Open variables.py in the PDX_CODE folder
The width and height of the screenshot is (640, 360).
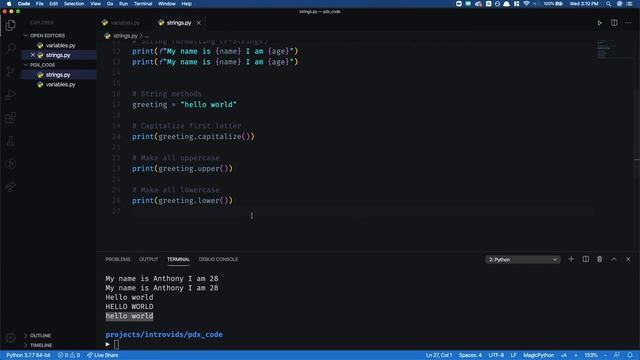point(60,84)
